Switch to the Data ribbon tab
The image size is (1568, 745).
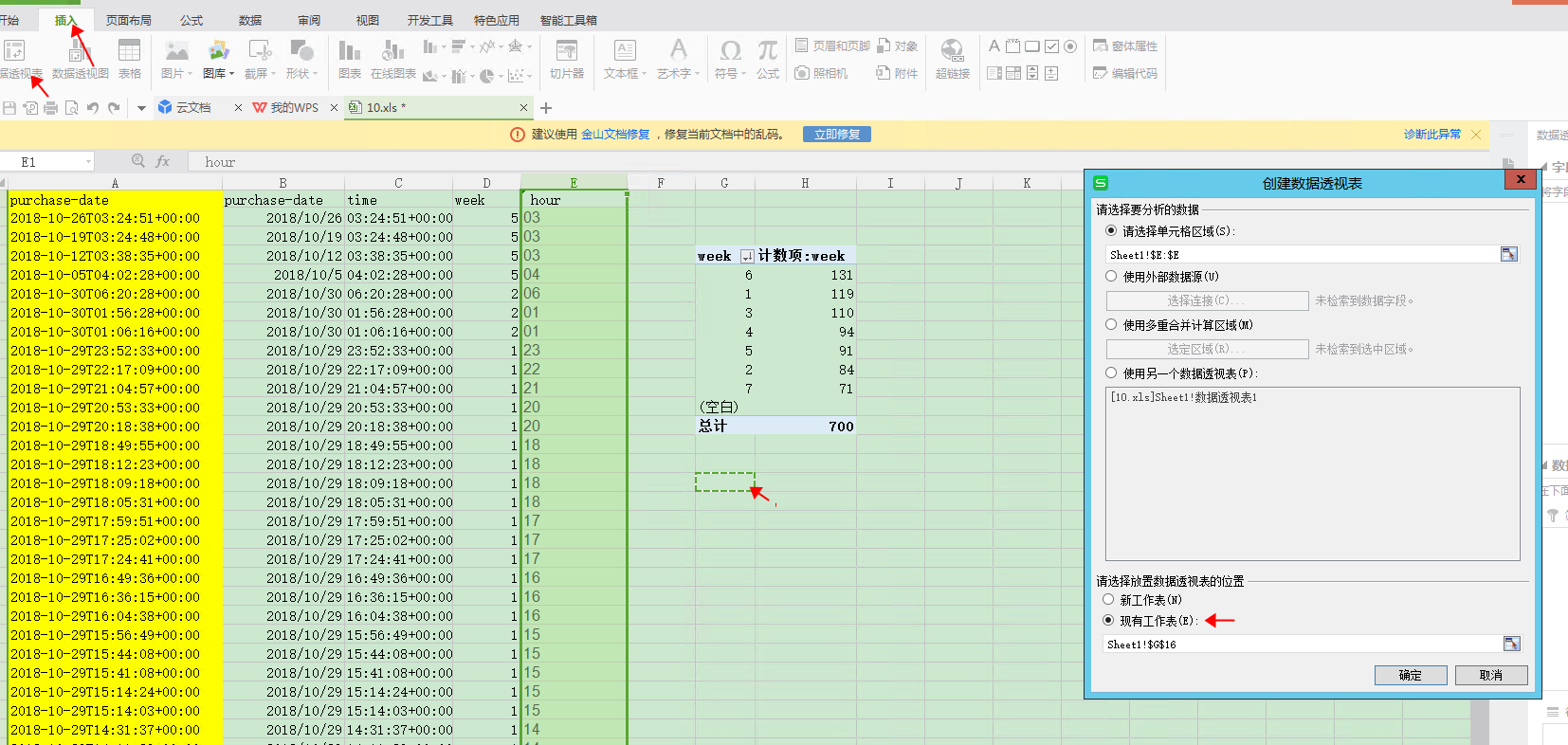point(250,20)
